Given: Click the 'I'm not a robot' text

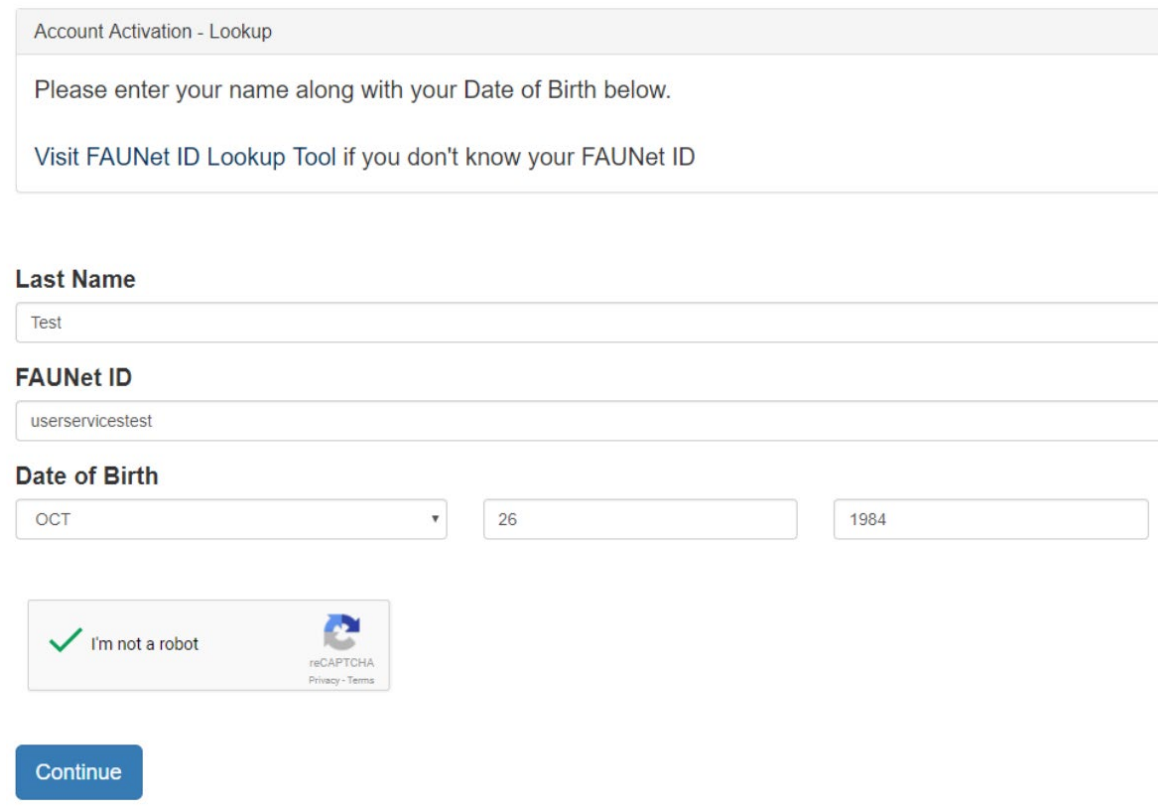Looking at the screenshot, I should tap(145, 644).
